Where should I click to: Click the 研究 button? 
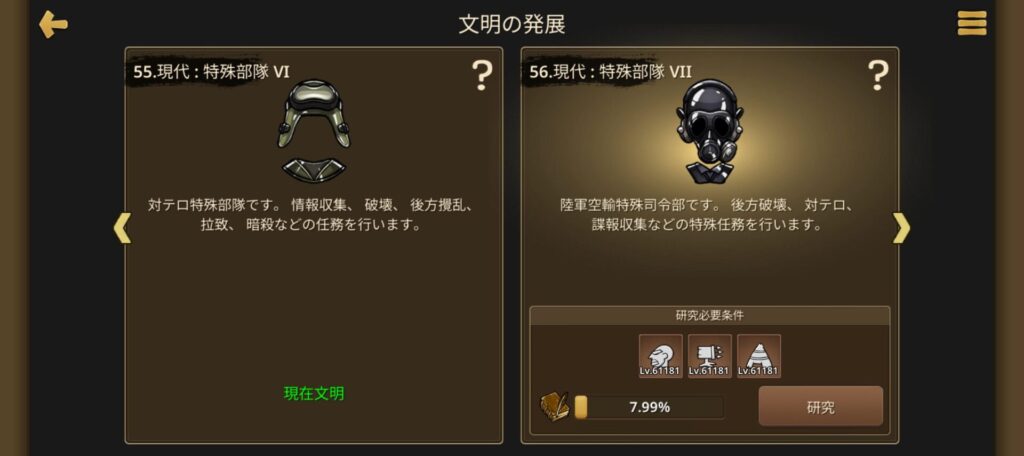click(x=820, y=406)
